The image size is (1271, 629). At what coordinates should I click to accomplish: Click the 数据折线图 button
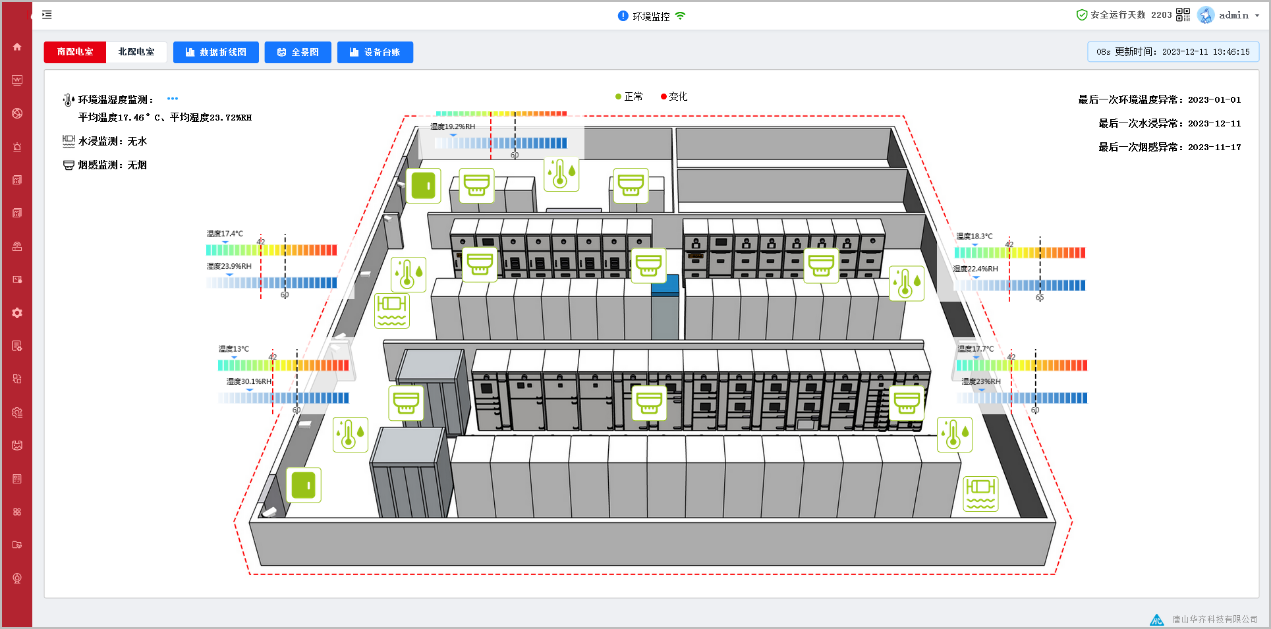[216, 52]
